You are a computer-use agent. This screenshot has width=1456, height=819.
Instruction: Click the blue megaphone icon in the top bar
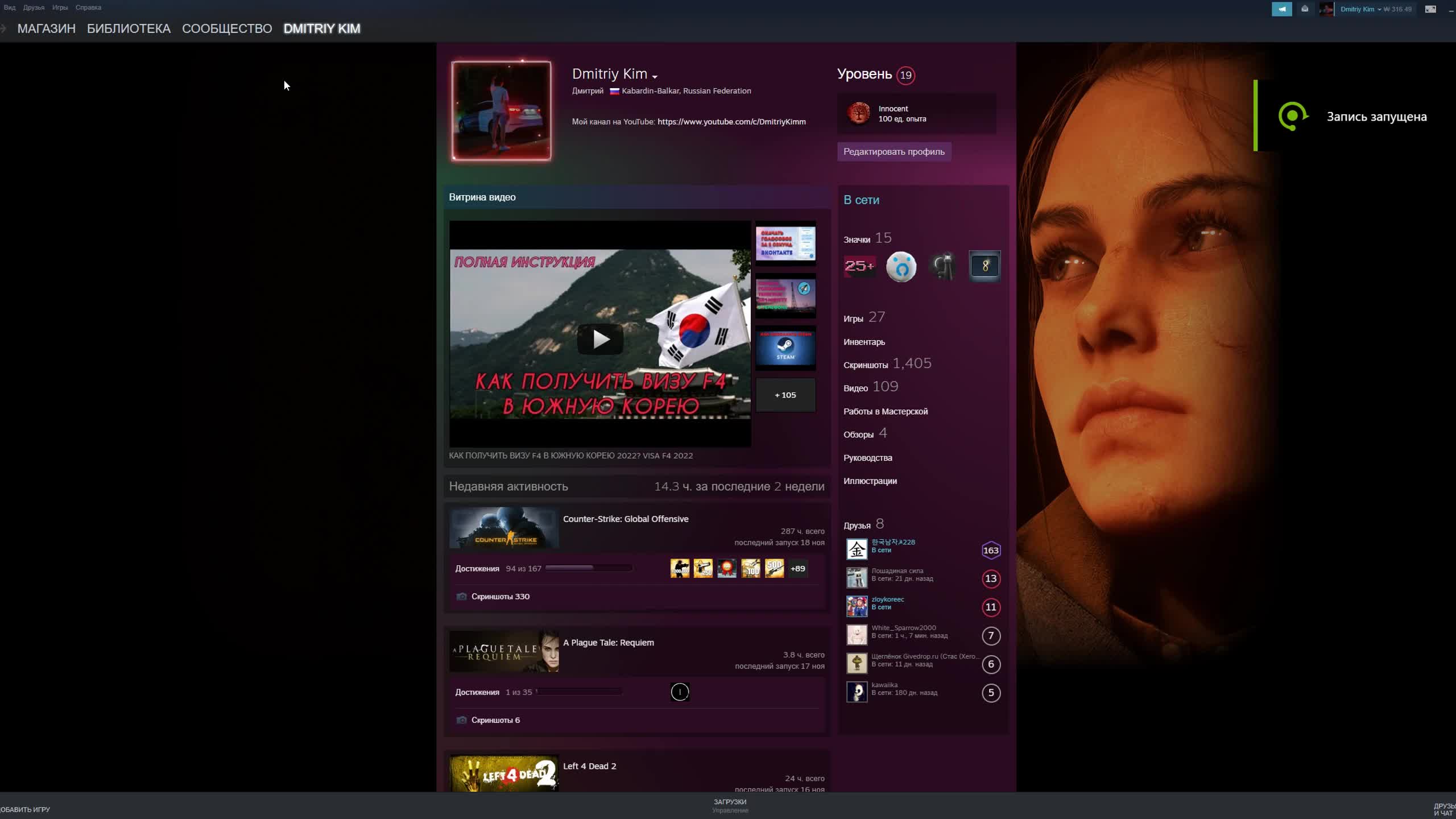point(1282,9)
